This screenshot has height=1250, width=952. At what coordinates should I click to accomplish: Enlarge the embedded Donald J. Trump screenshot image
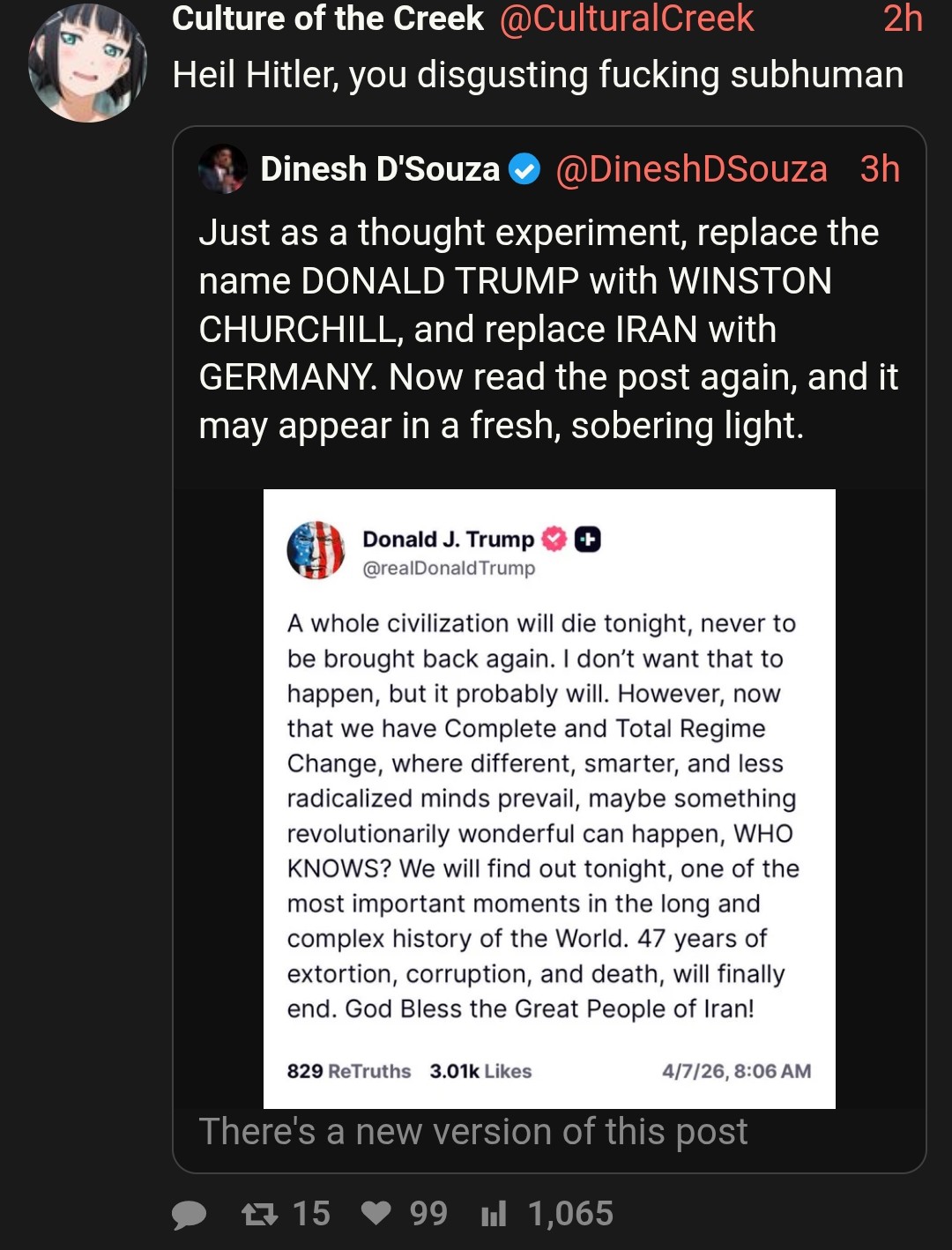point(549,798)
